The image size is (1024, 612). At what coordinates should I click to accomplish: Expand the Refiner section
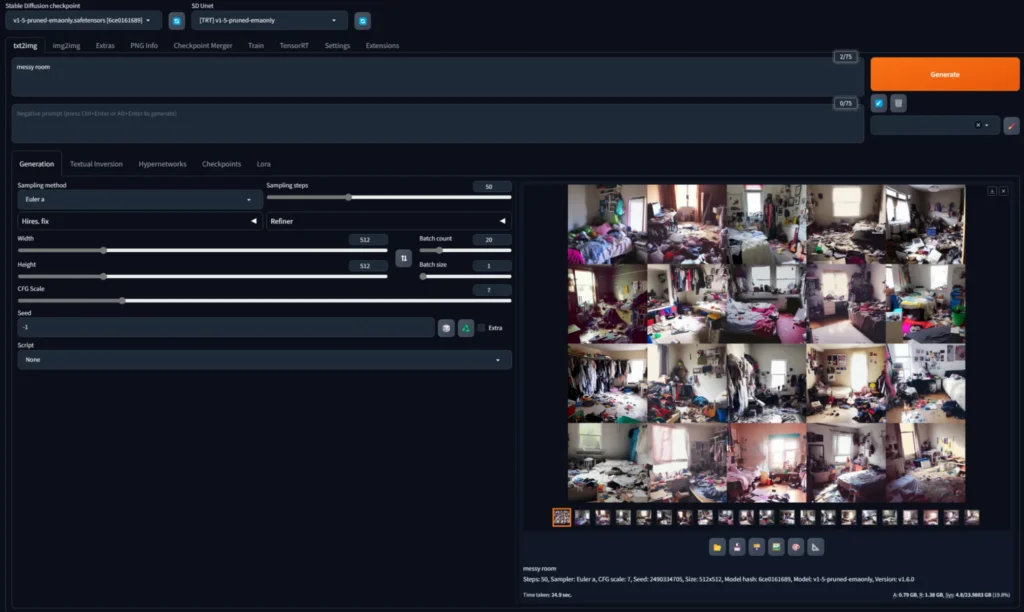pyautogui.click(x=388, y=221)
